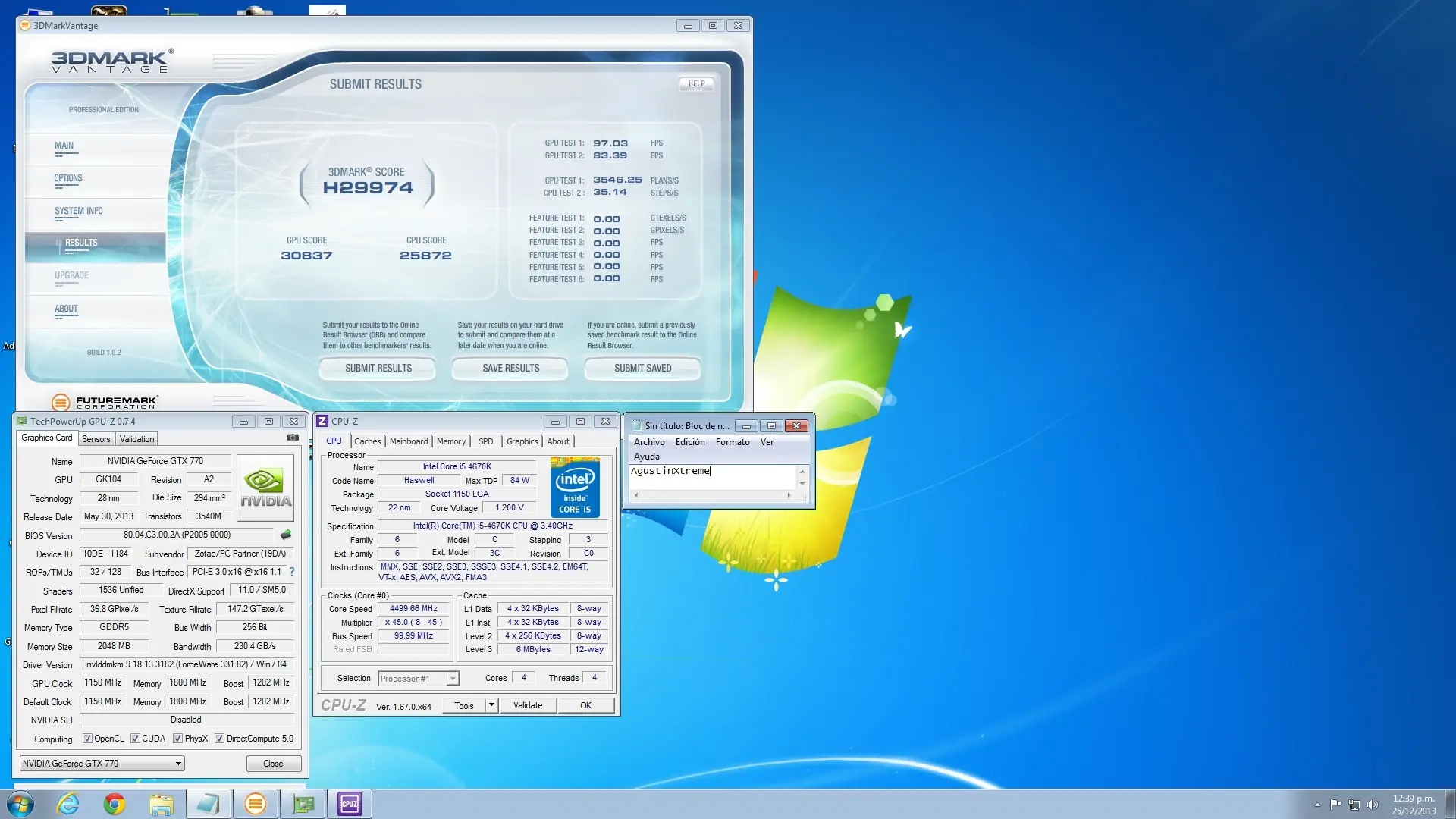Screen dimensions: 1456x819
Task: Click the Notepad window title icon
Action: [x=637, y=426]
